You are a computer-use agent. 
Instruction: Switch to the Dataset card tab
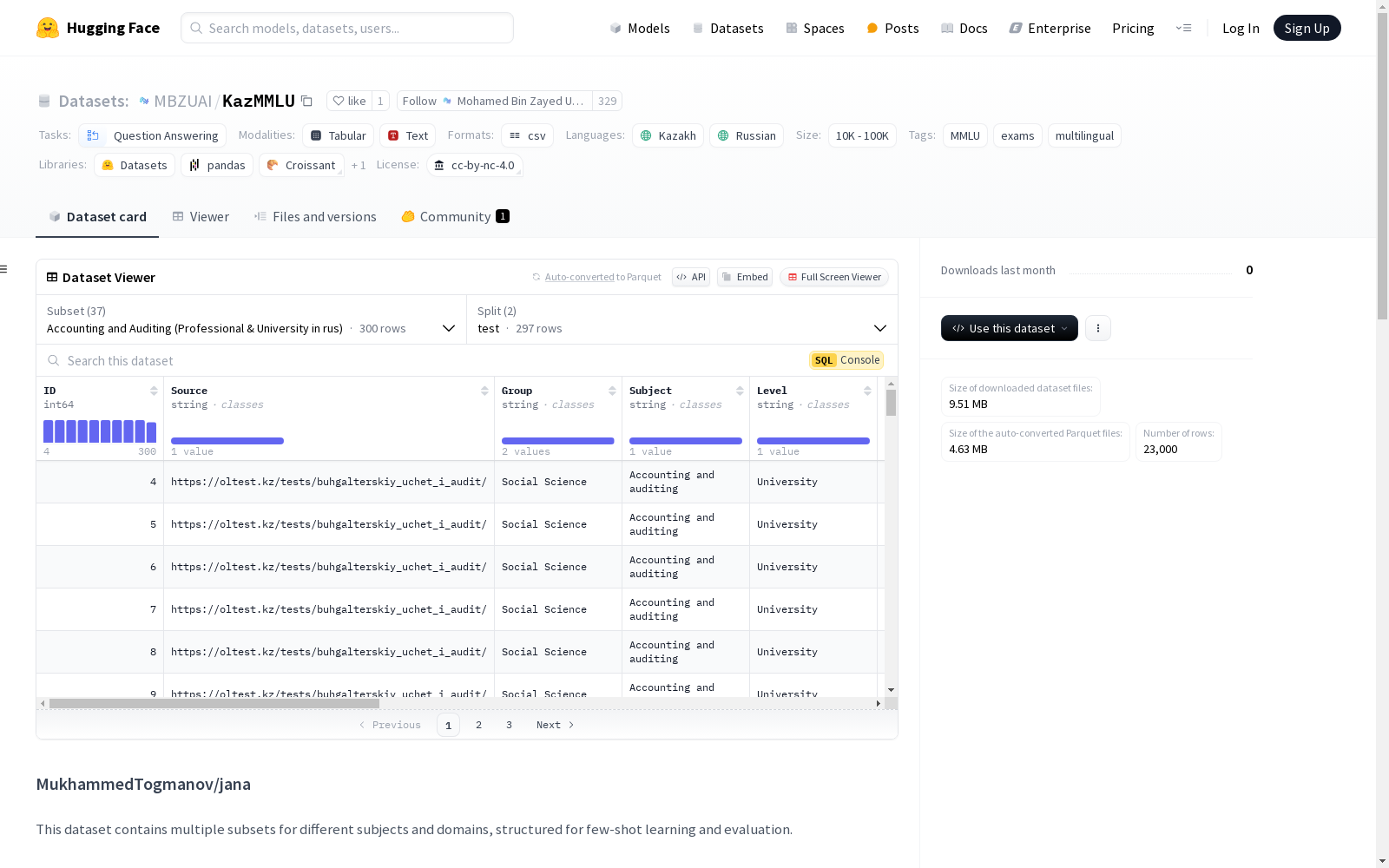click(97, 217)
